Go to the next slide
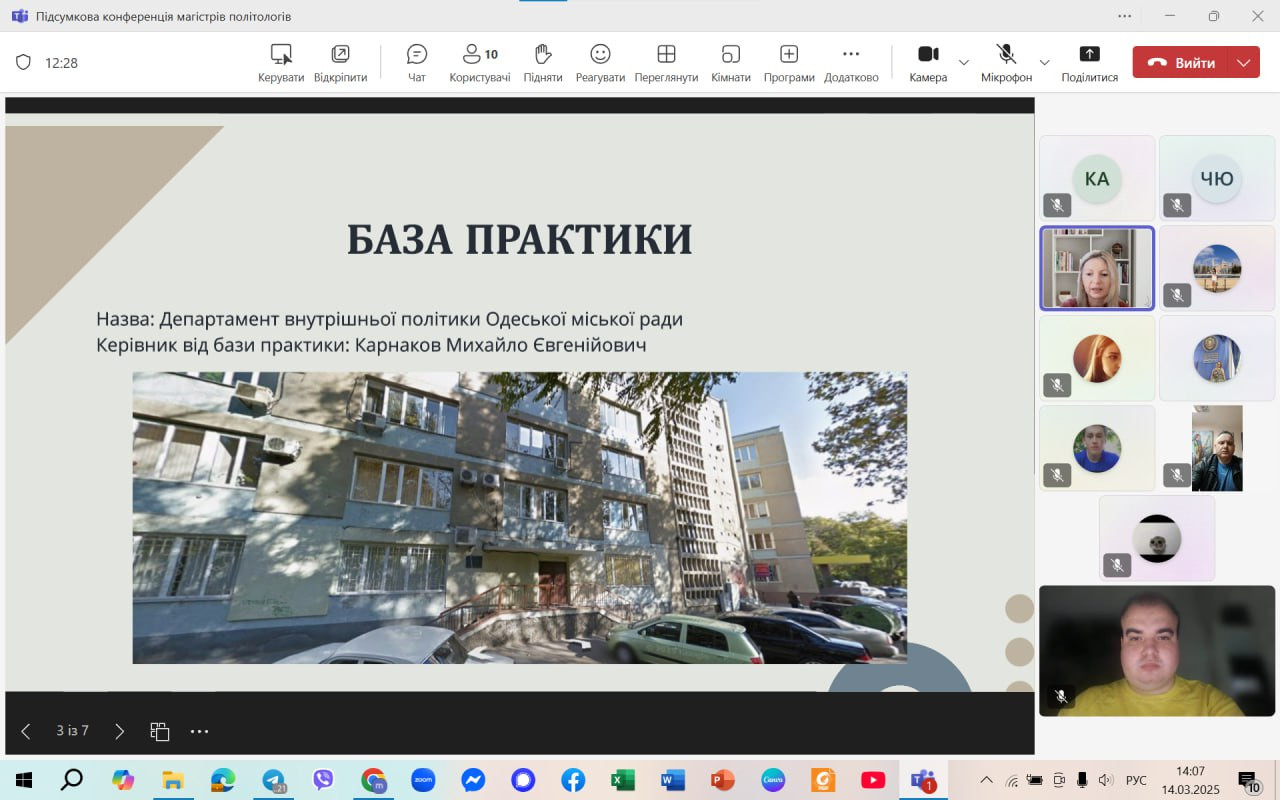 [x=119, y=731]
